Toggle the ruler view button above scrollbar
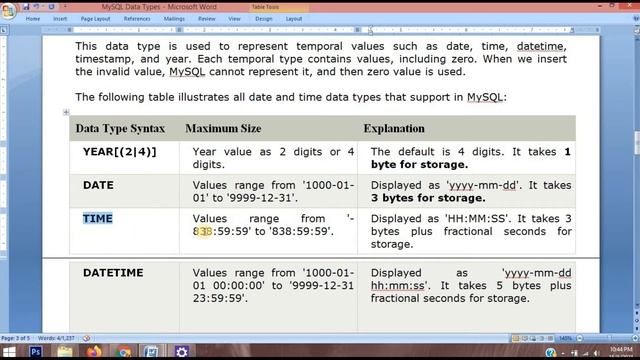Viewport: 640px width, 360px height. tap(636, 30)
